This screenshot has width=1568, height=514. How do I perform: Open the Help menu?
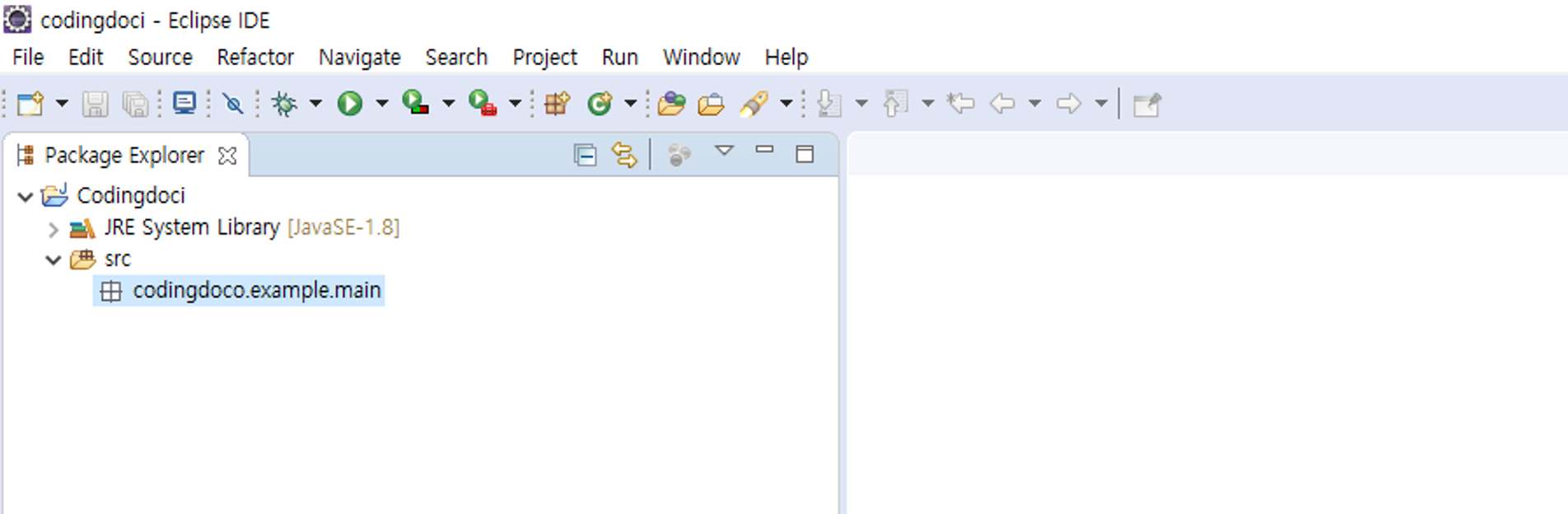pyautogui.click(x=786, y=57)
